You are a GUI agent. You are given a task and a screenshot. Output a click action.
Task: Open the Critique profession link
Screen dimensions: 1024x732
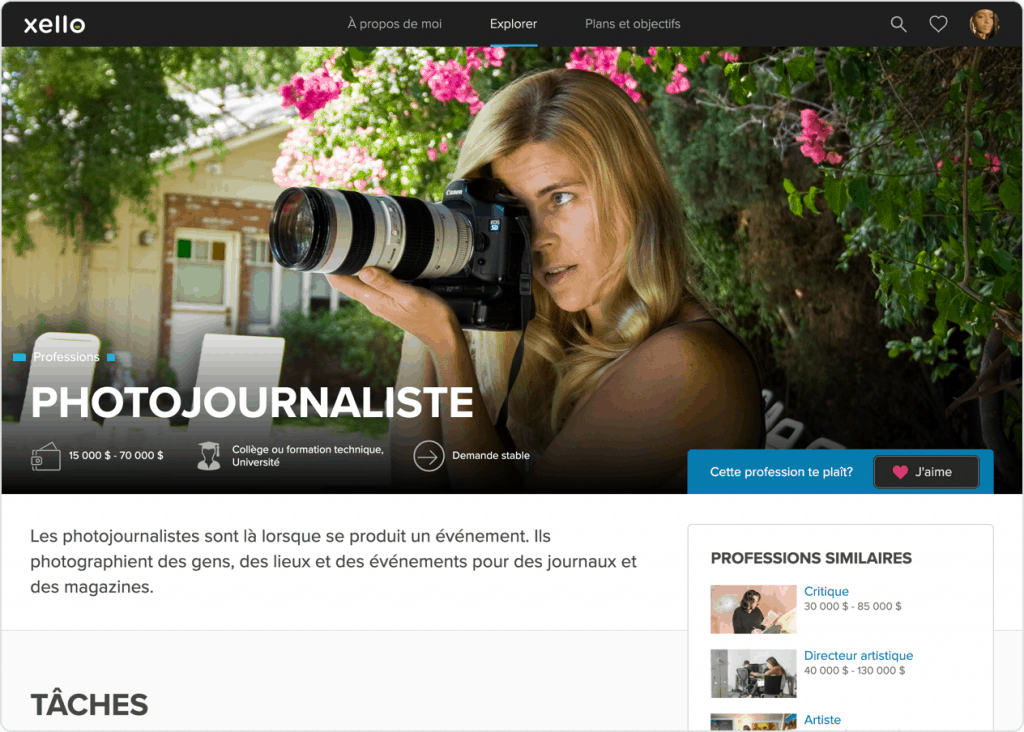click(826, 591)
